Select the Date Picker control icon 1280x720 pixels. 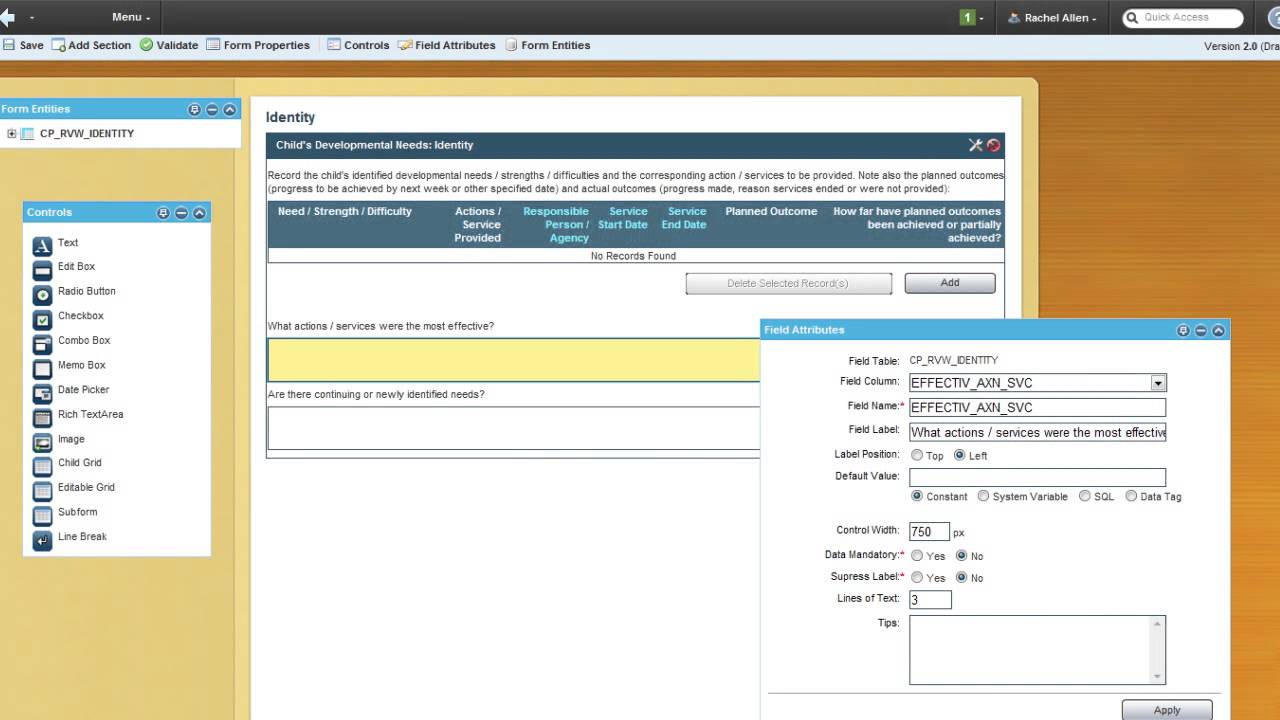(x=42, y=393)
